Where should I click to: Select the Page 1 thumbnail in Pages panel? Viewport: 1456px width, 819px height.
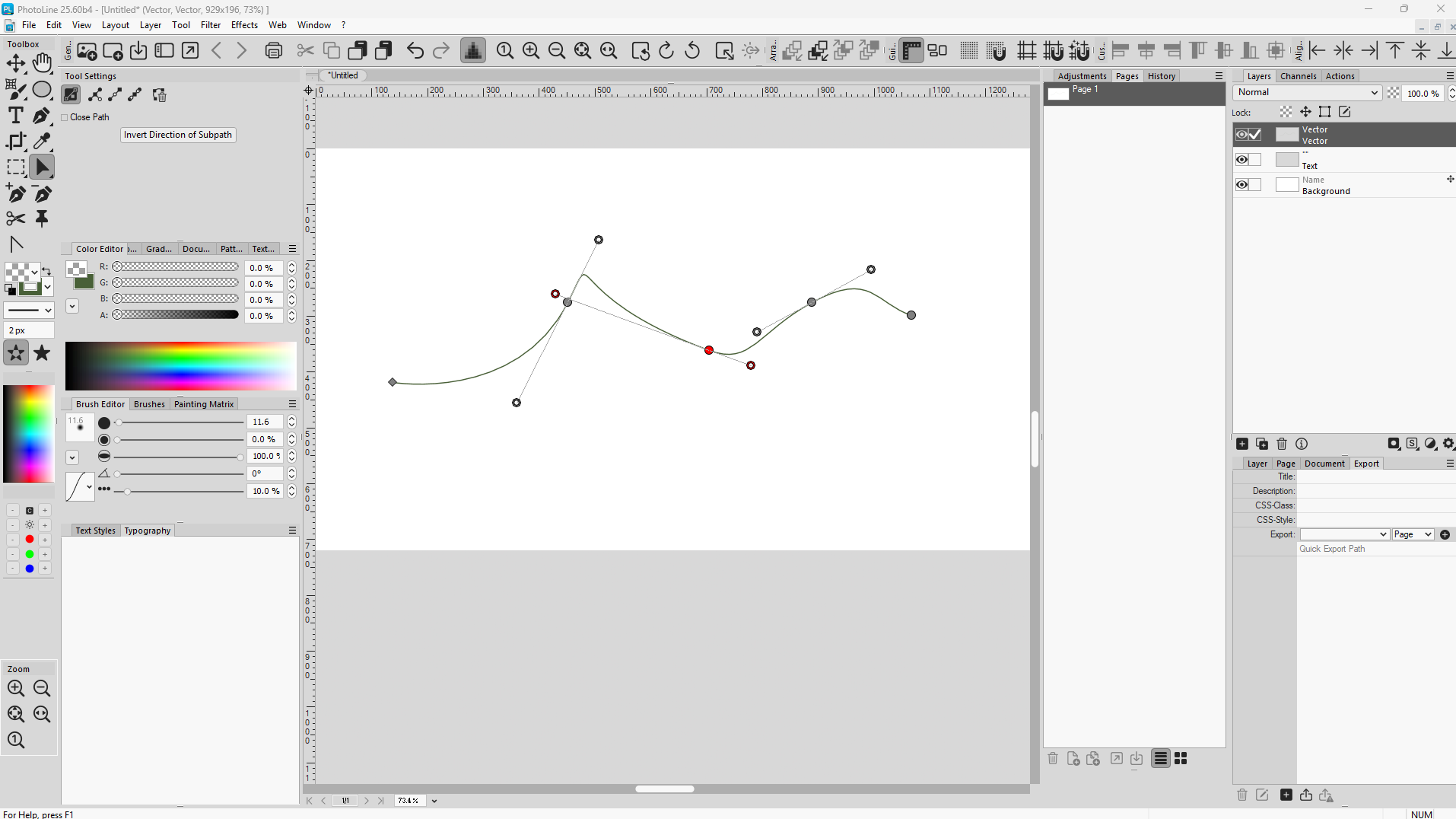pos(1058,94)
